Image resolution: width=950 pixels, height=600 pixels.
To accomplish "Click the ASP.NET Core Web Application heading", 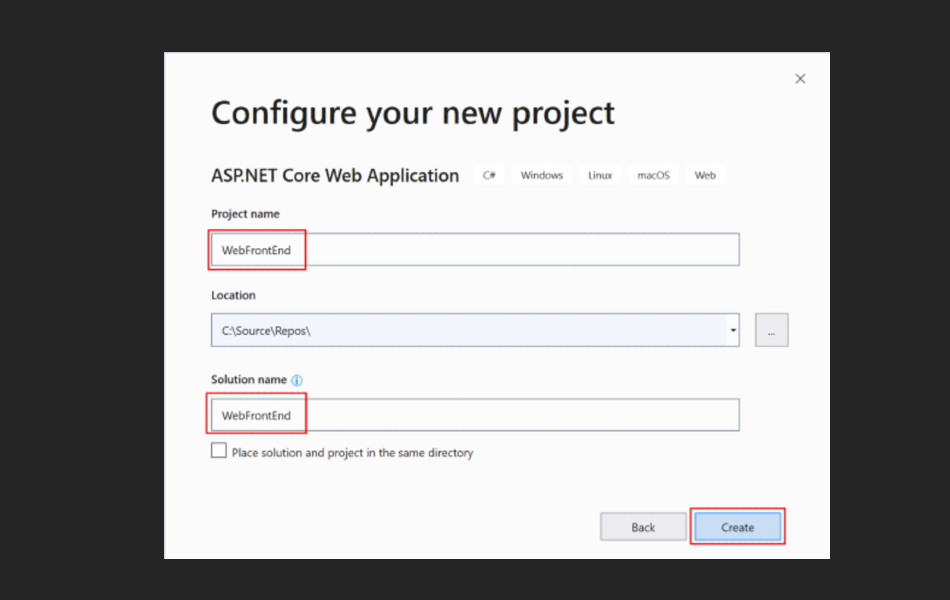I will [x=334, y=175].
